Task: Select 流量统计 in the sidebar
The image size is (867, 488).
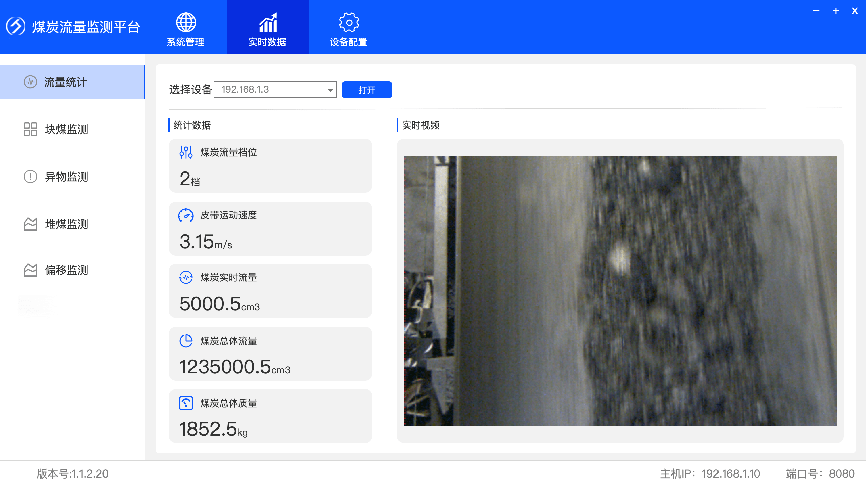Action: tap(72, 82)
